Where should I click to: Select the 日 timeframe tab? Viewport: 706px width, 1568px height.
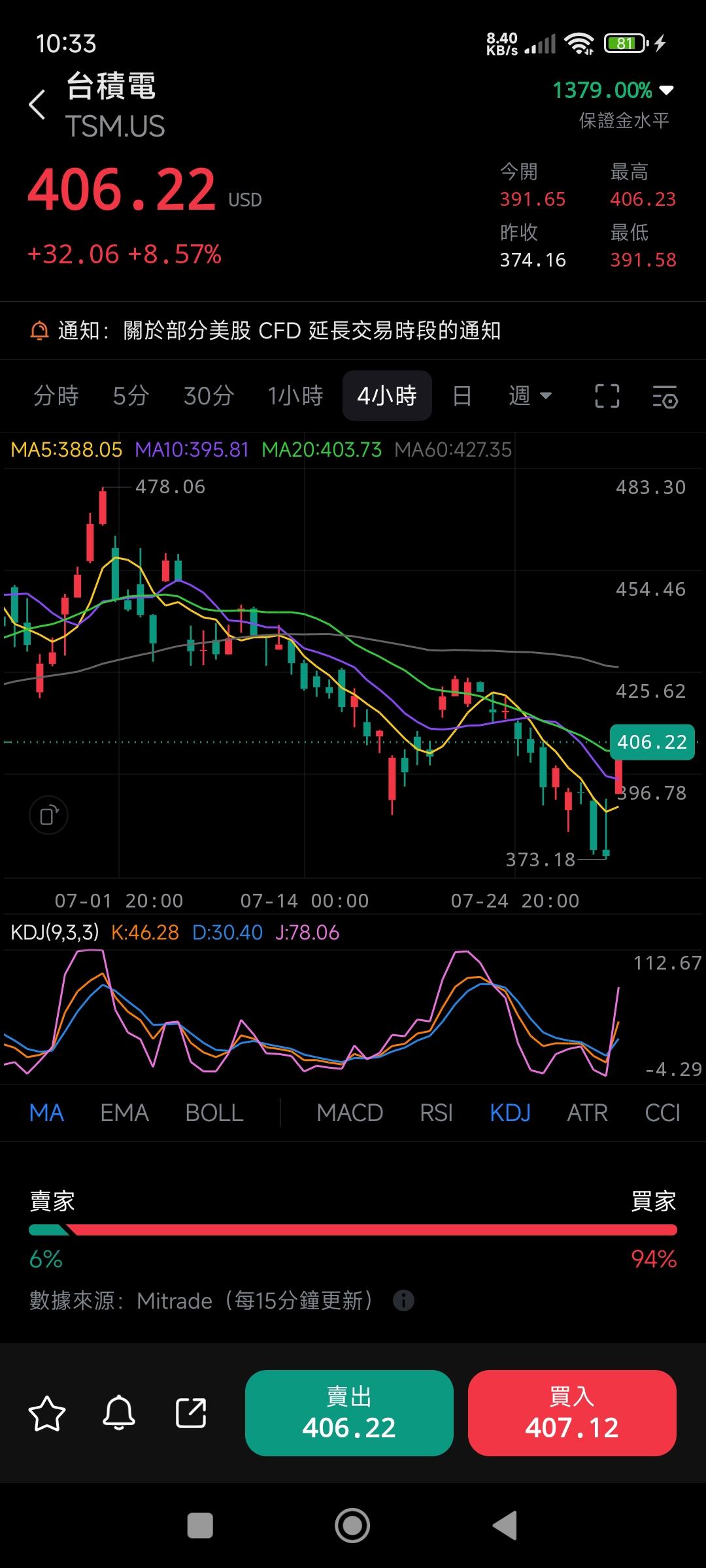(x=462, y=396)
